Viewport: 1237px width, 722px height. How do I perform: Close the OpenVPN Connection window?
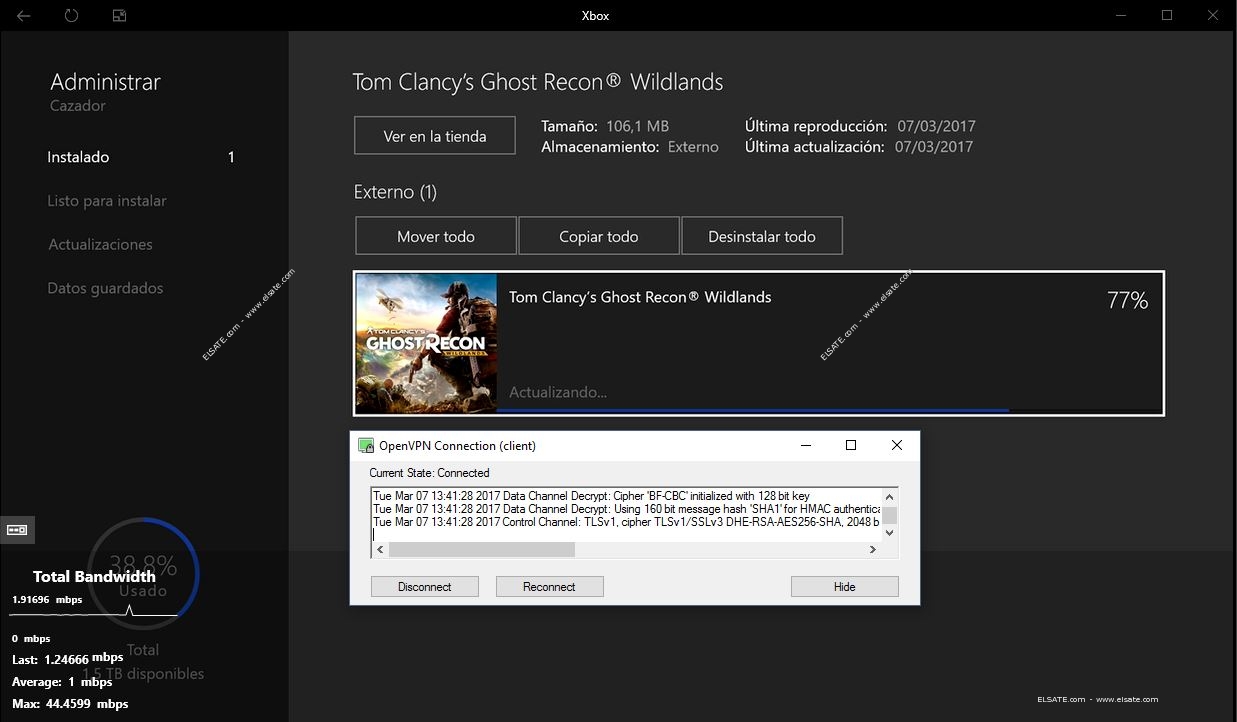coord(897,445)
